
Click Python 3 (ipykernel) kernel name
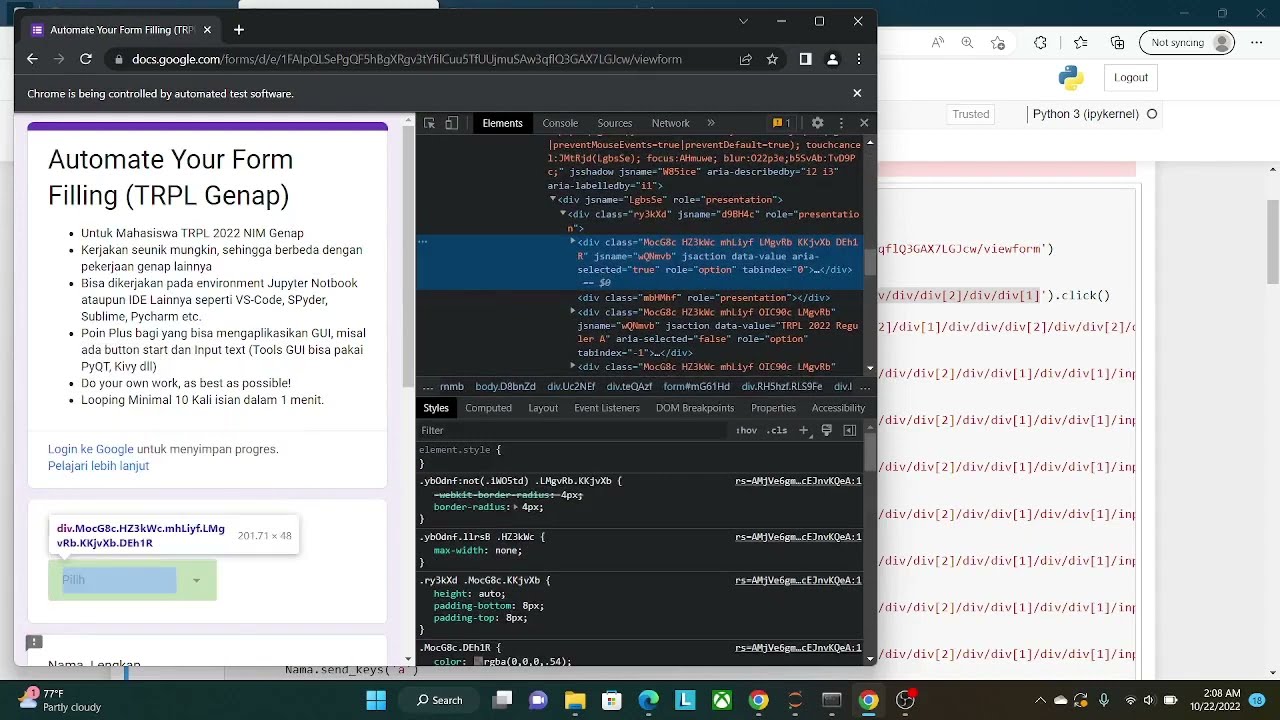tap(1085, 114)
